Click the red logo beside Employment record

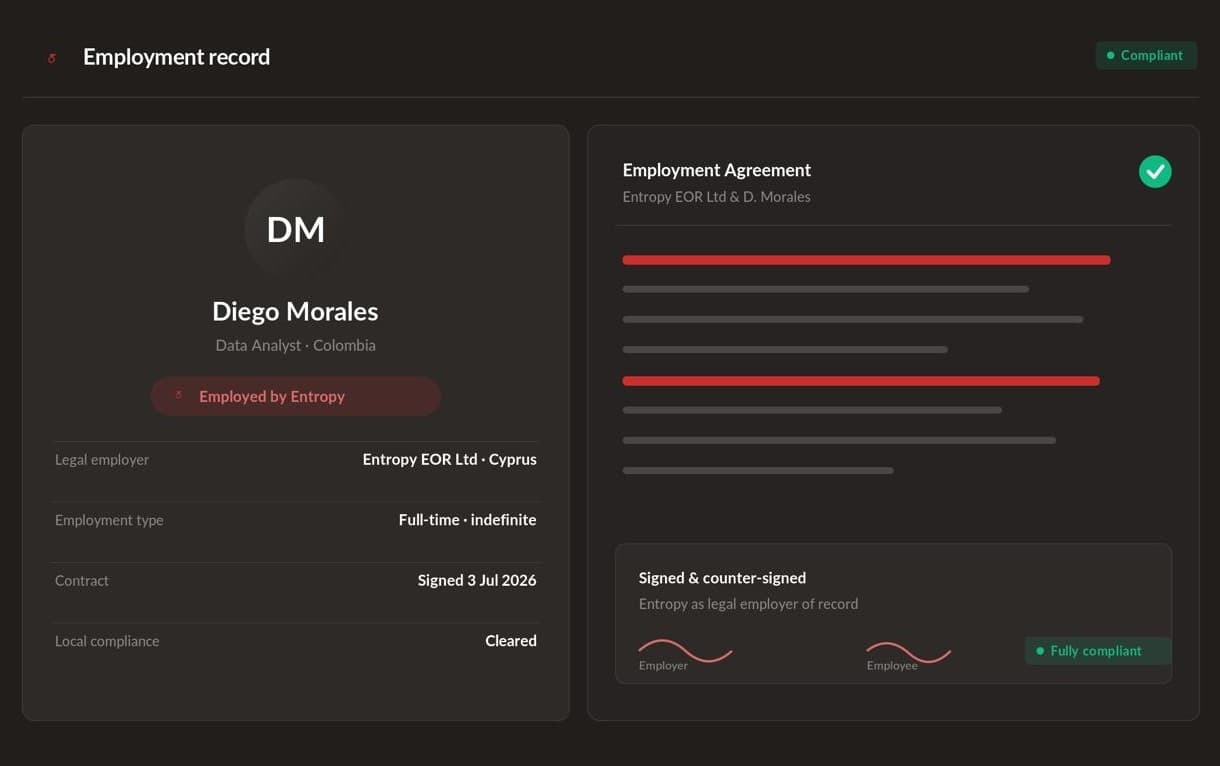click(52, 58)
